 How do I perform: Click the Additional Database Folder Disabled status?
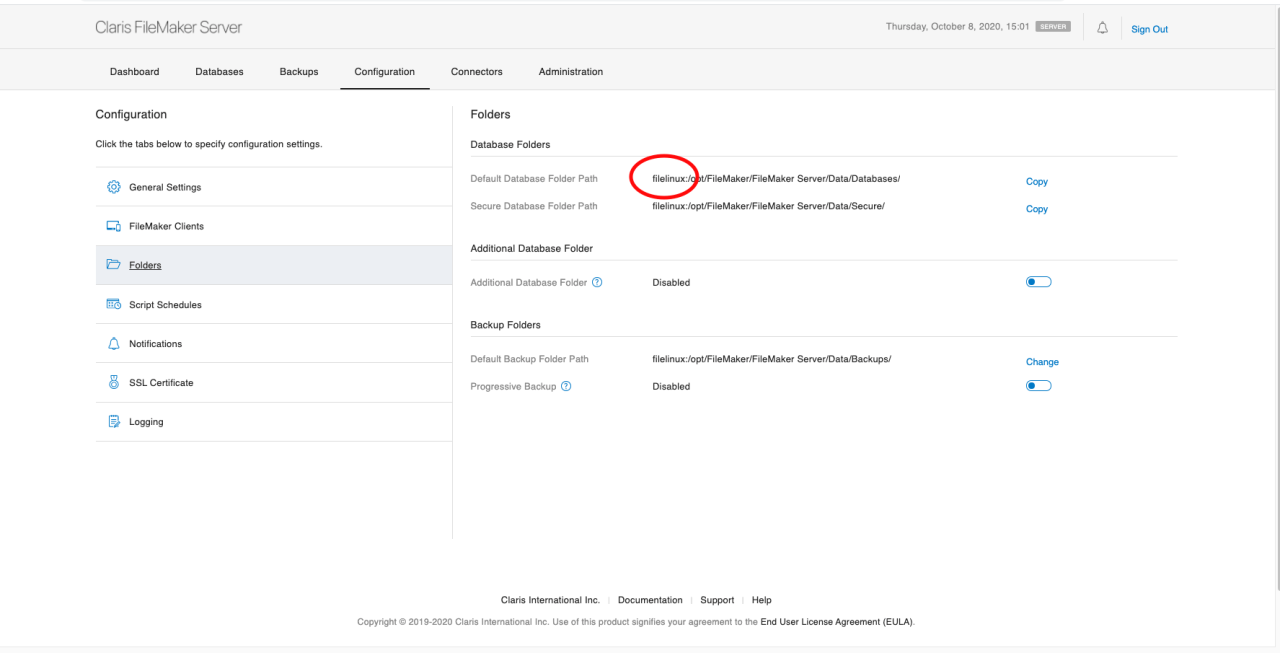(x=671, y=282)
